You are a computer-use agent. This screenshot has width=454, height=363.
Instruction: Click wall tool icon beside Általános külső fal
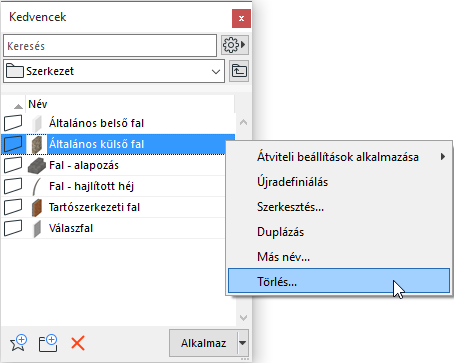[13, 144]
